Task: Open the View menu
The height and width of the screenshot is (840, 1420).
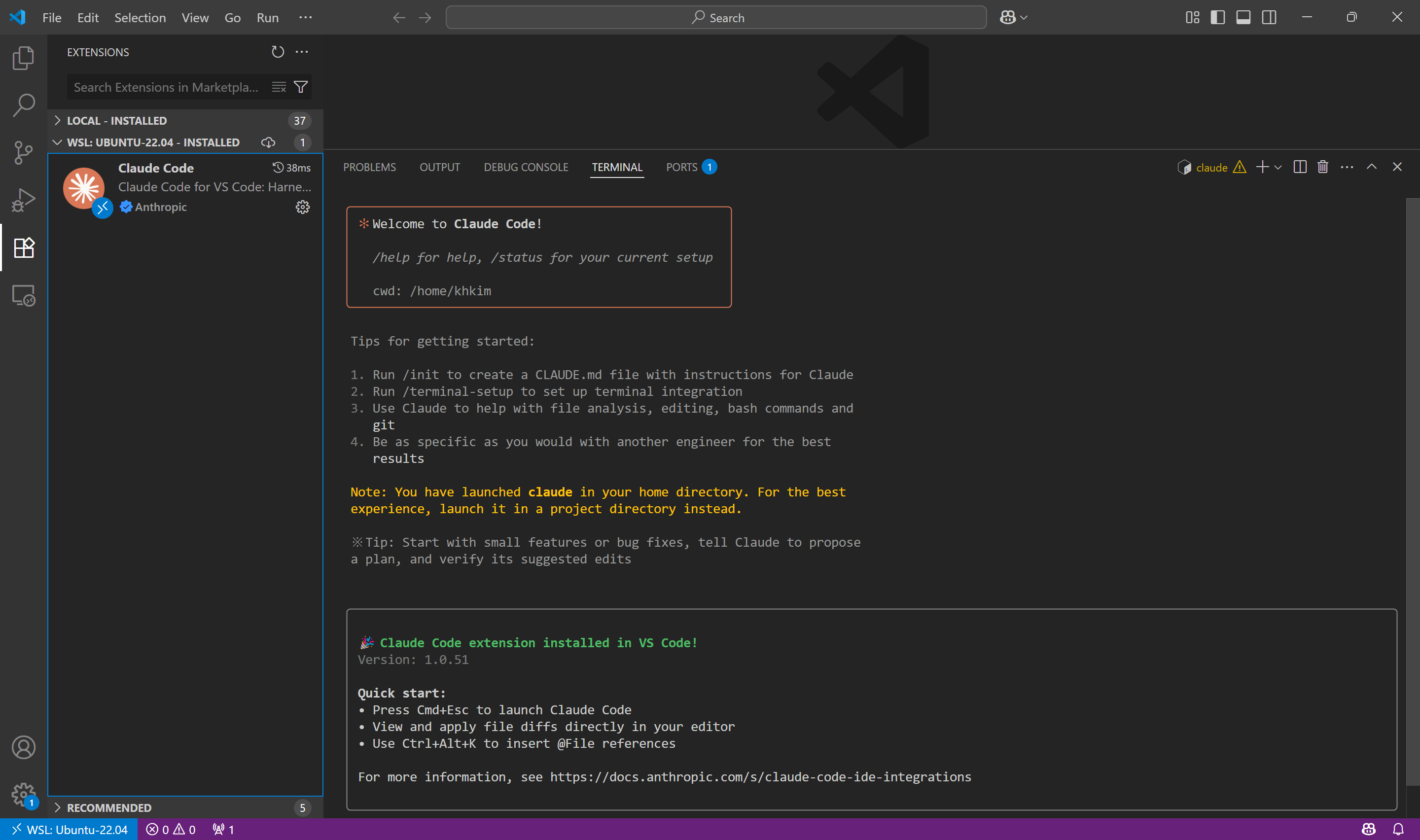Action: (x=195, y=18)
